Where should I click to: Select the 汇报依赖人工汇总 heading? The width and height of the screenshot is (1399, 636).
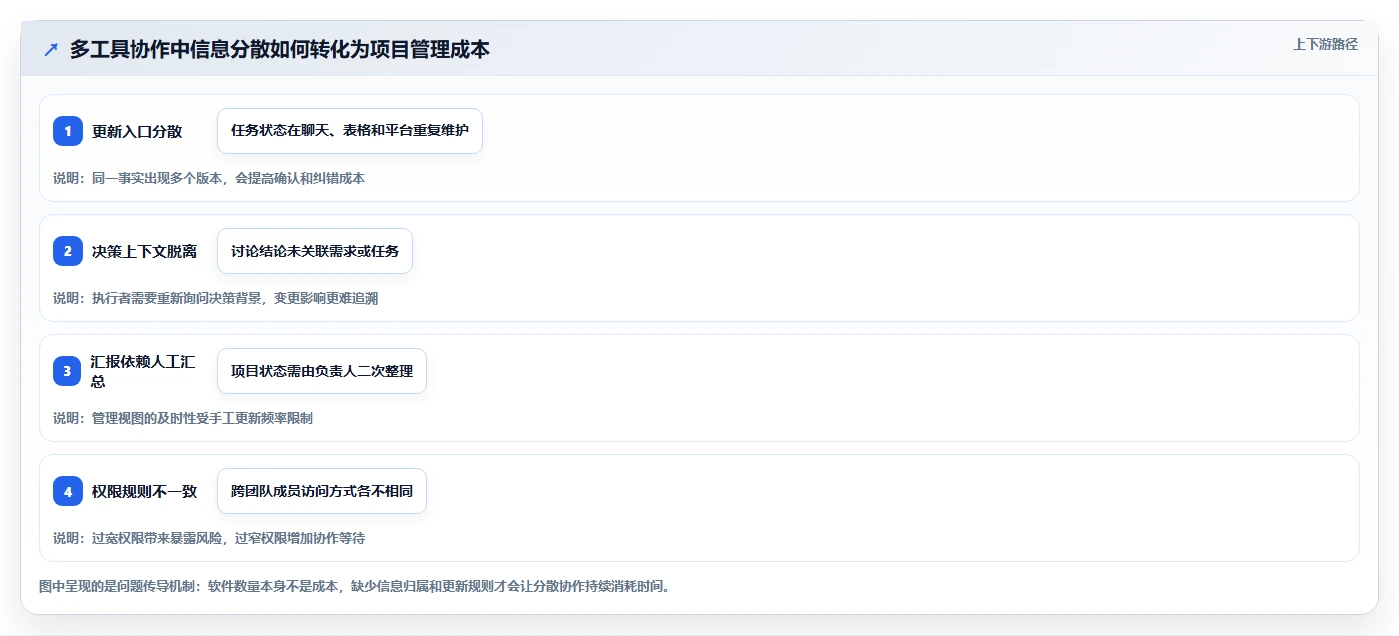pyautogui.click(x=144, y=371)
